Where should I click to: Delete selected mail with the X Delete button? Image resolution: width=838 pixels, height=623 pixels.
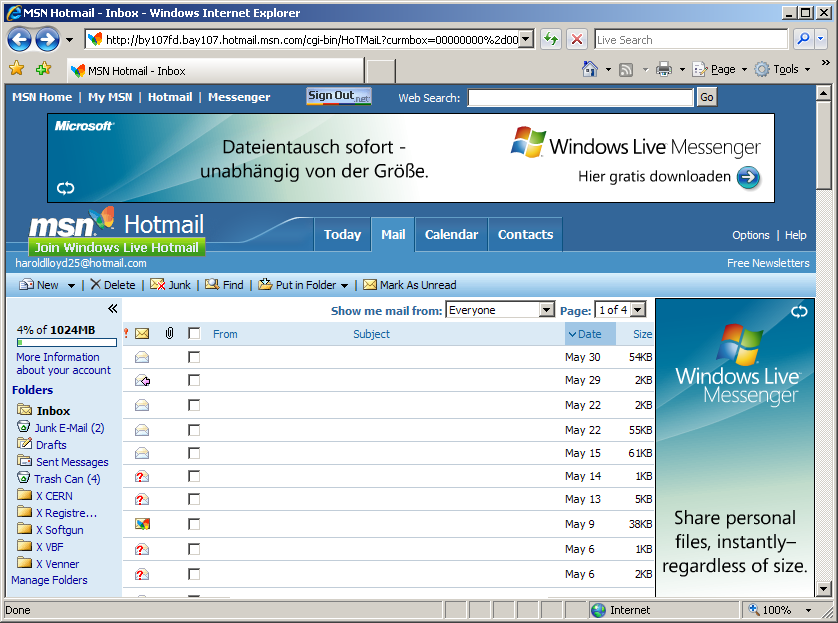coord(113,285)
